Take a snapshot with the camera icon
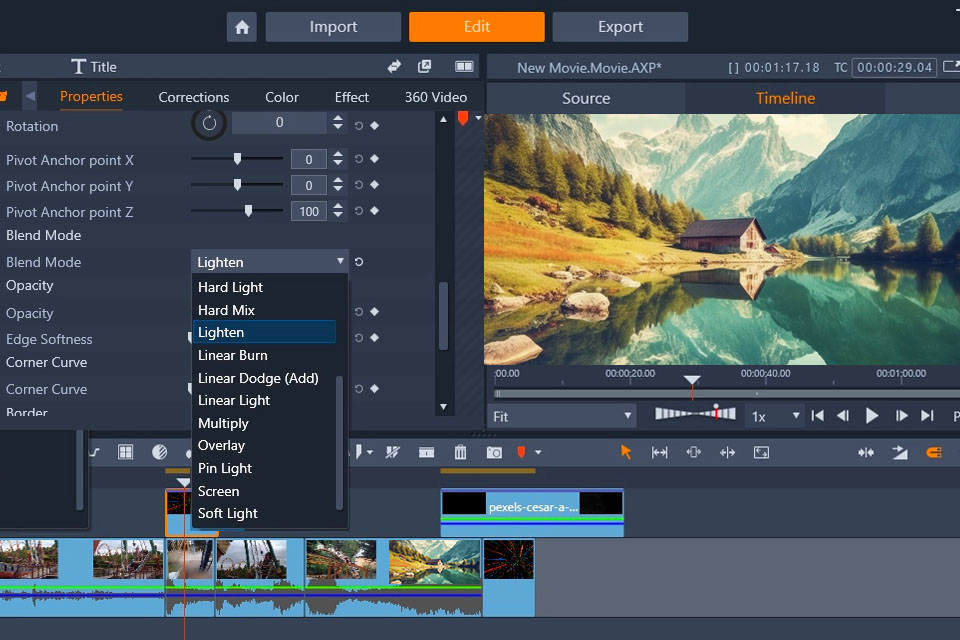The image size is (960, 640). [494, 452]
